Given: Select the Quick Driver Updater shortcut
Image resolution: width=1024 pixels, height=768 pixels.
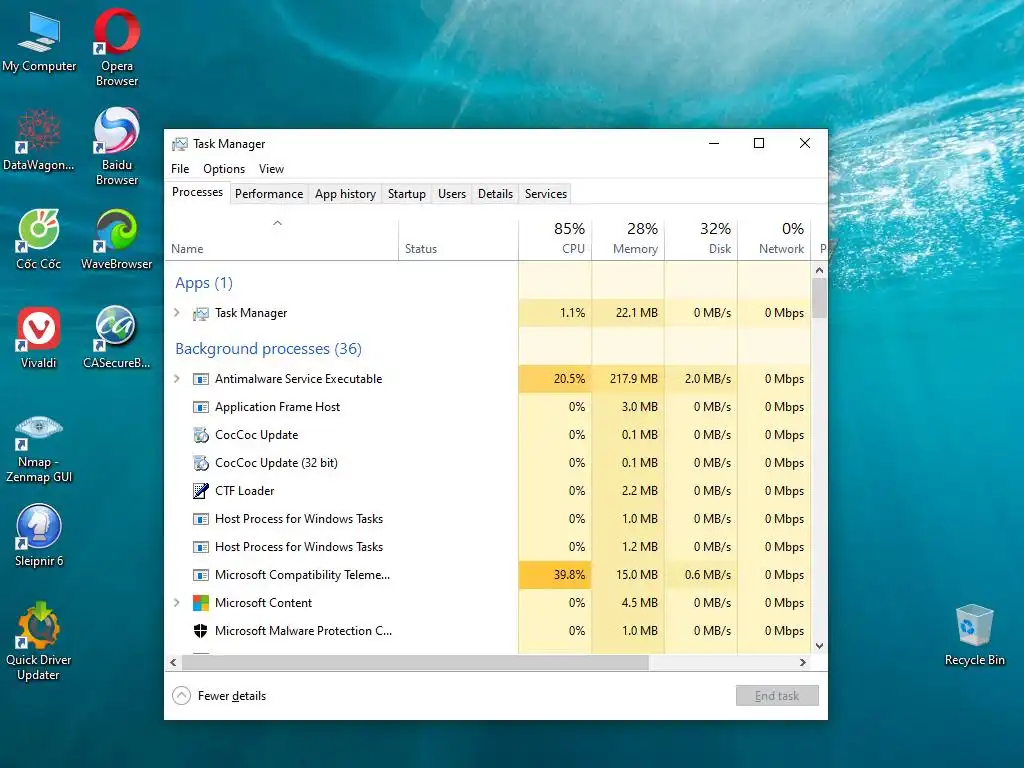Looking at the screenshot, I should pyautogui.click(x=39, y=641).
